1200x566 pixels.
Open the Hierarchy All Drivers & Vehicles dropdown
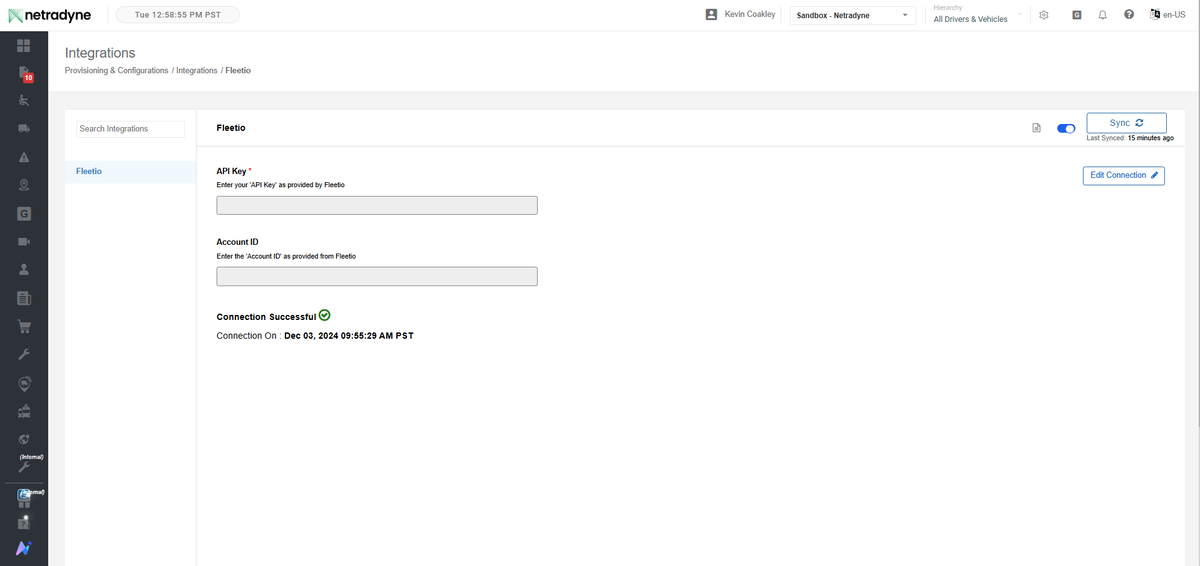[x=977, y=14]
